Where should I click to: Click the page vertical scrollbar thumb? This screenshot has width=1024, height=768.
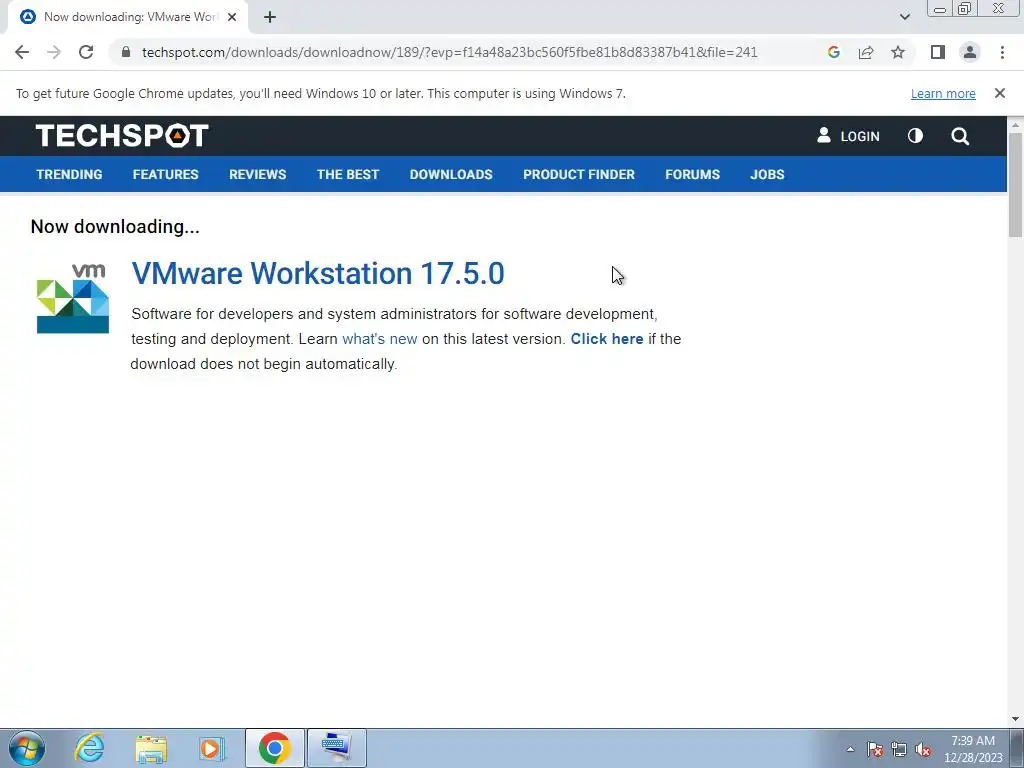point(1015,185)
